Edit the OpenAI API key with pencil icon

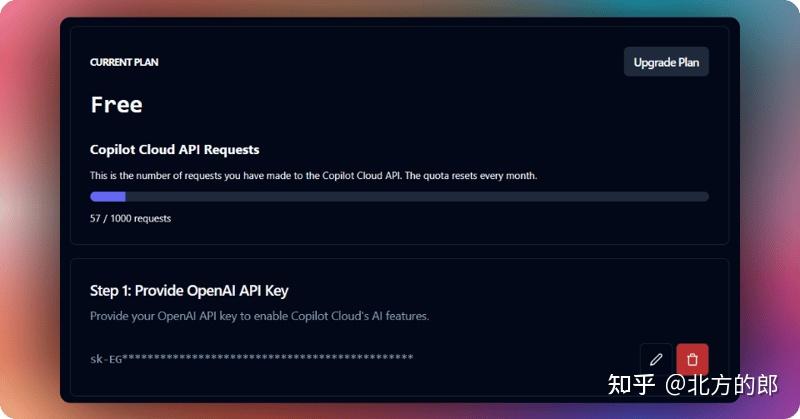click(656, 359)
